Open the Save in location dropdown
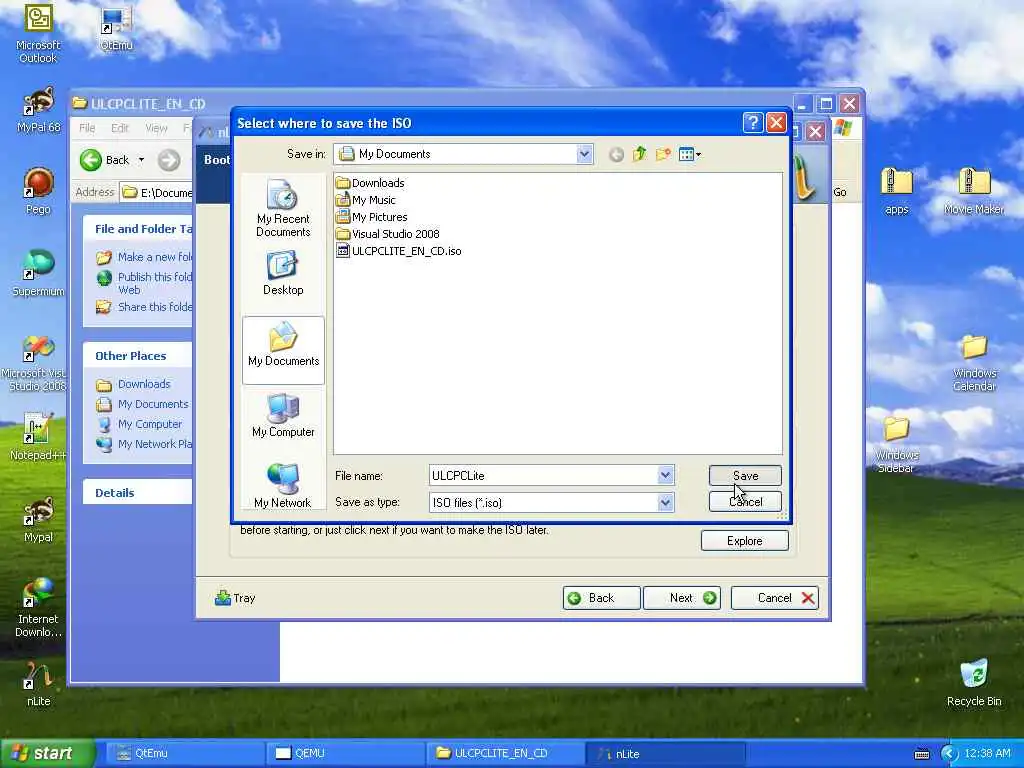The width and height of the screenshot is (1024, 768). 584,154
